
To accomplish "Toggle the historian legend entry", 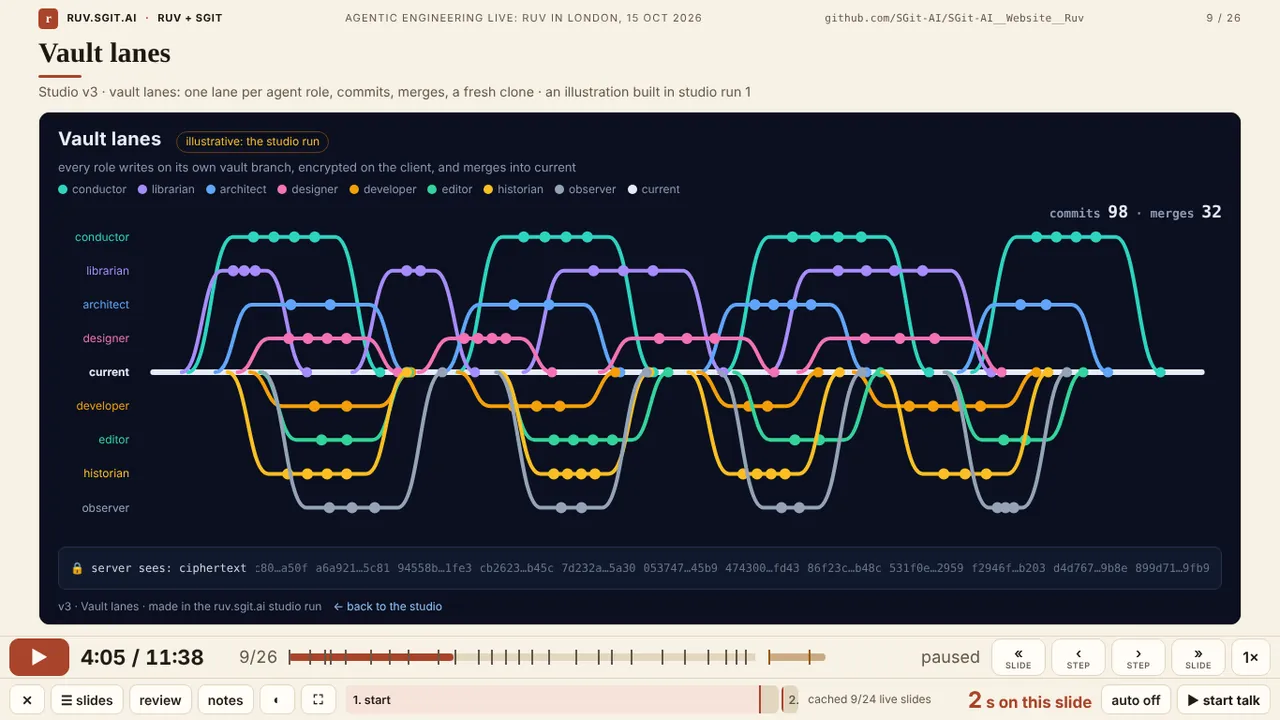I will 514,189.
